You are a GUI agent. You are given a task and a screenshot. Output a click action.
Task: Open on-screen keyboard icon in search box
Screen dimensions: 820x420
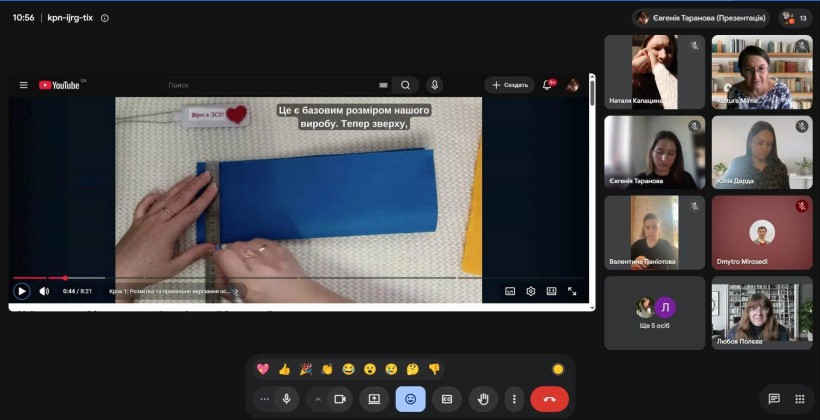pyautogui.click(x=383, y=85)
